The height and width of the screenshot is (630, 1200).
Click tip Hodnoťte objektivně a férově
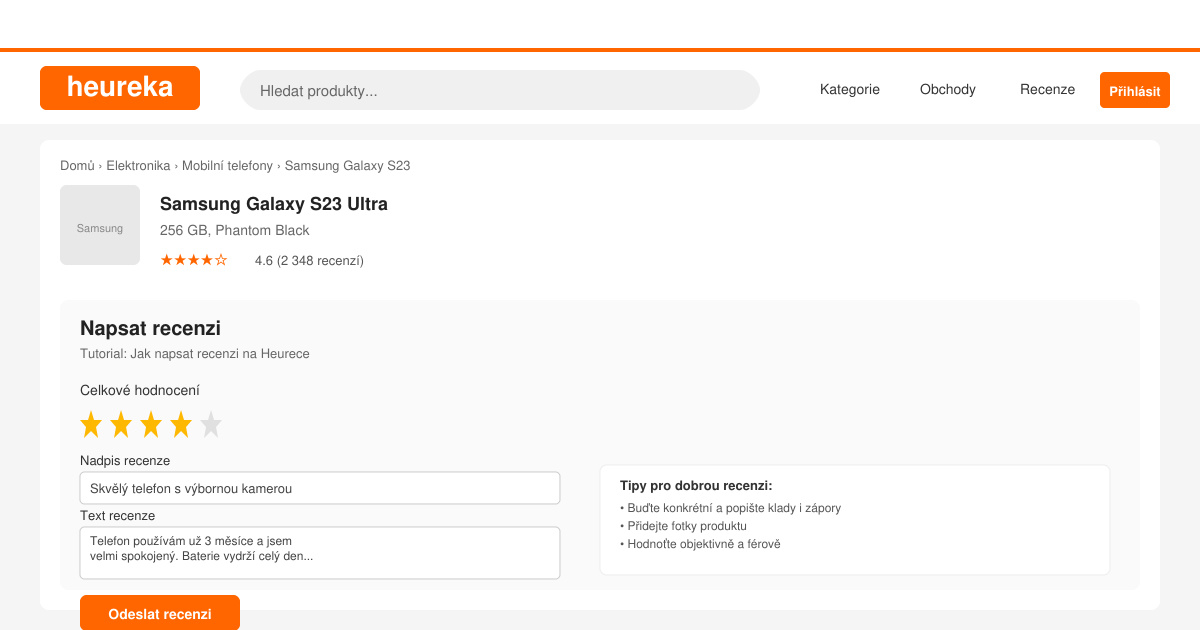[700, 544]
